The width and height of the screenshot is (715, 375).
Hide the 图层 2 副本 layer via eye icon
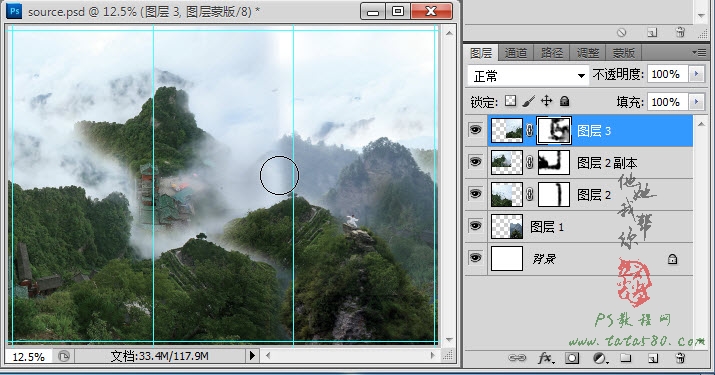pos(475,162)
